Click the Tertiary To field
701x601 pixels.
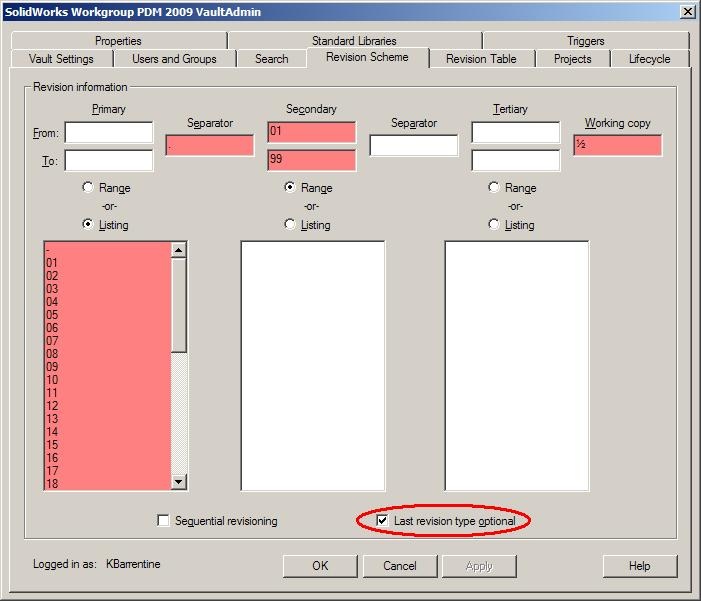pyautogui.click(x=515, y=160)
